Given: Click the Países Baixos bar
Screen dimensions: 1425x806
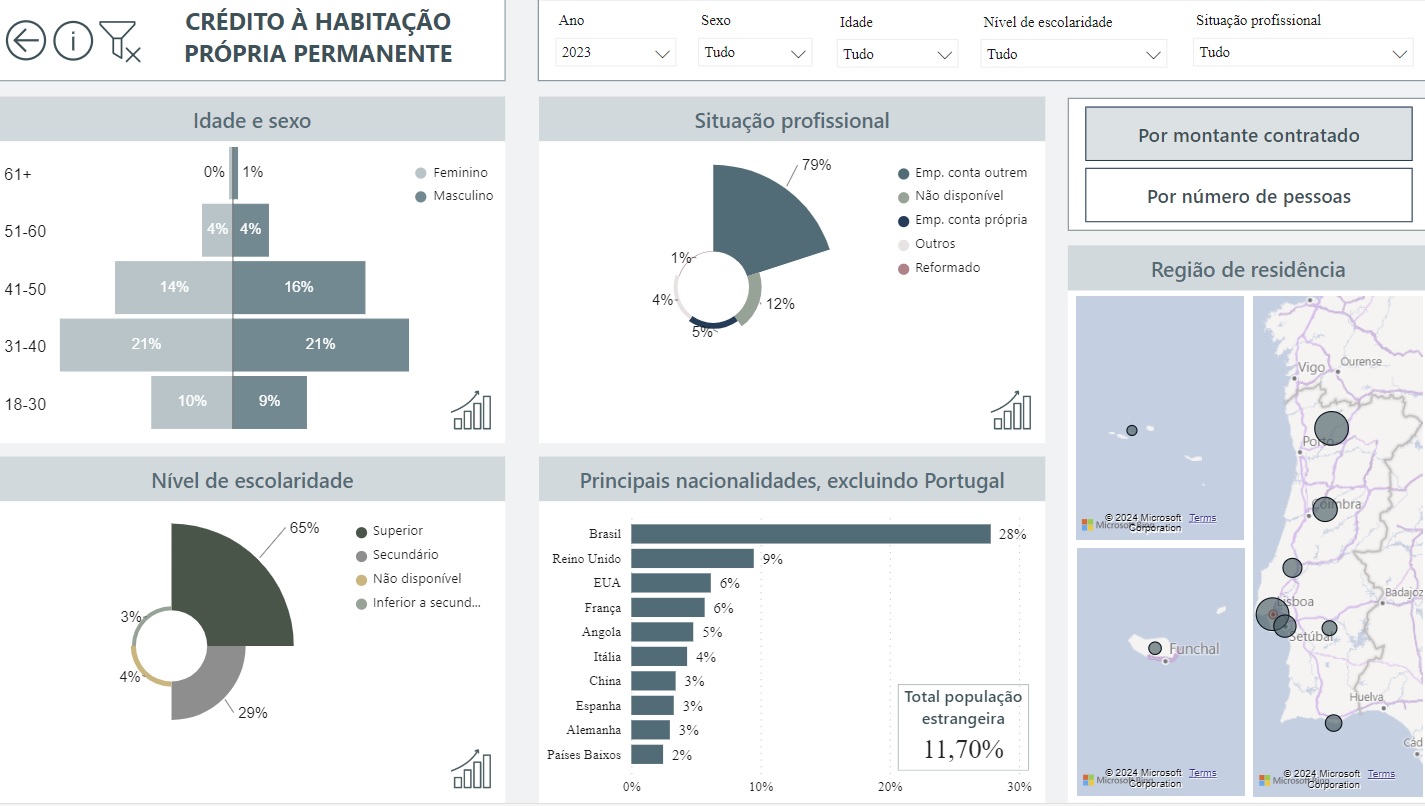Looking at the screenshot, I should pos(647,754).
